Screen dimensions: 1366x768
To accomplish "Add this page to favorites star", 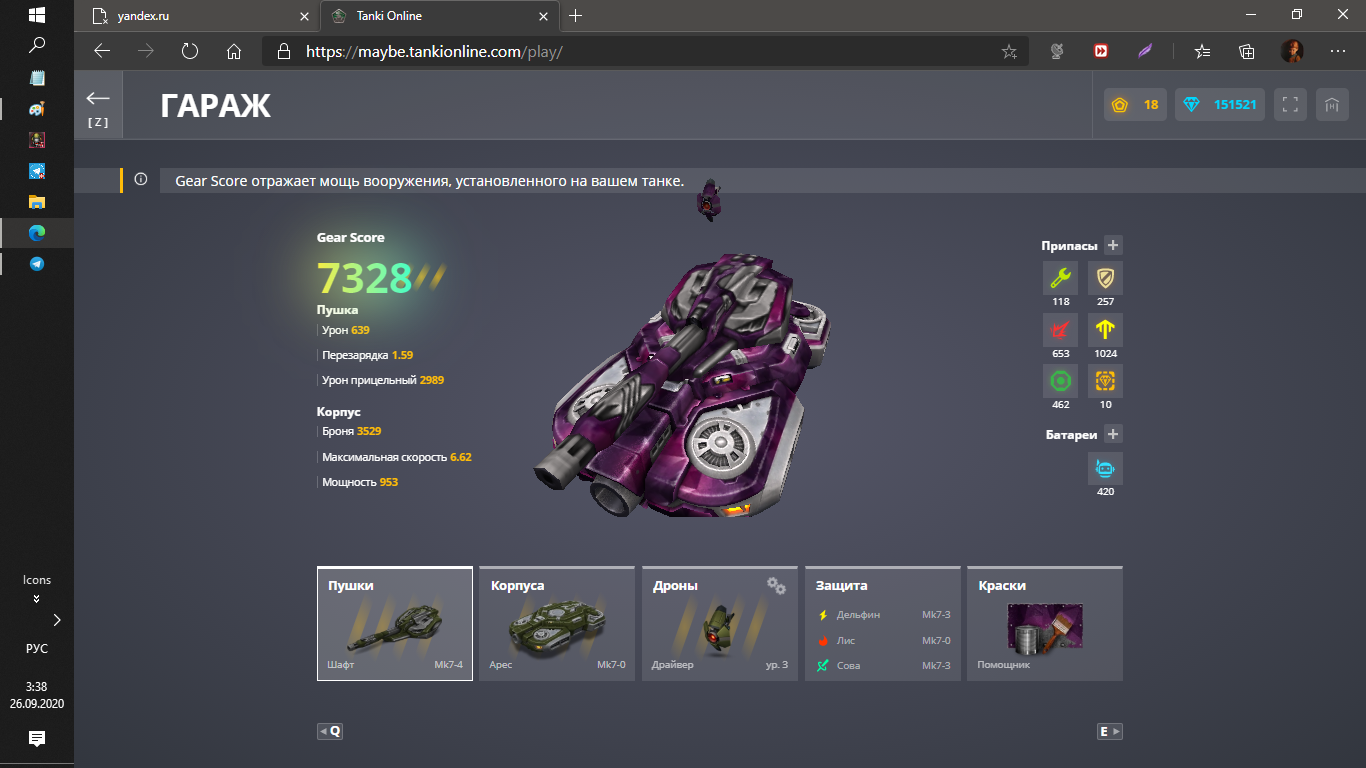I will 1009,51.
